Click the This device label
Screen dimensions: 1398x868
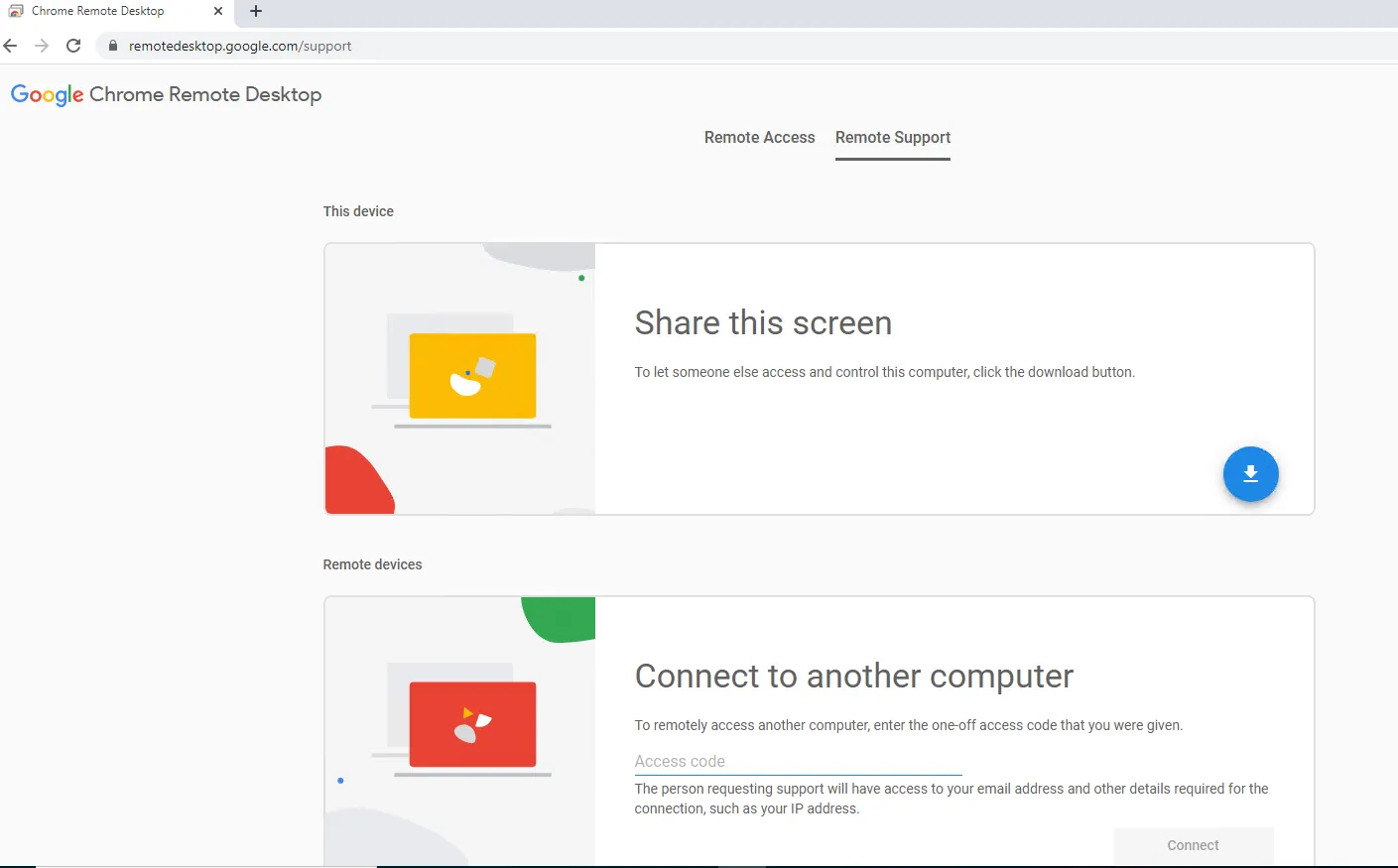tap(358, 211)
